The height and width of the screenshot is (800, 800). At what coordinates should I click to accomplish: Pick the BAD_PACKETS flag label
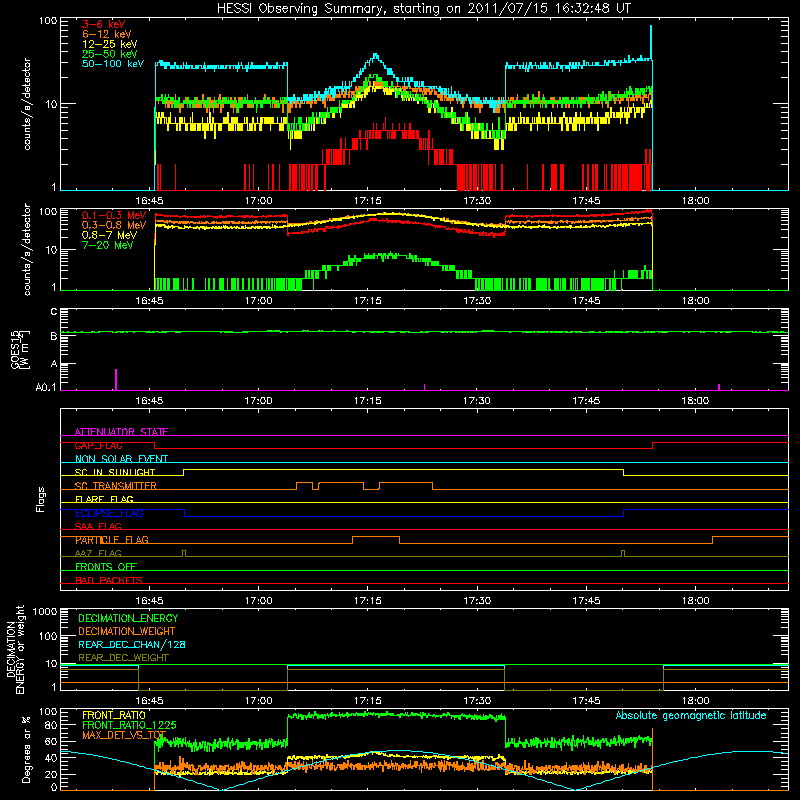[x=109, y=580]
